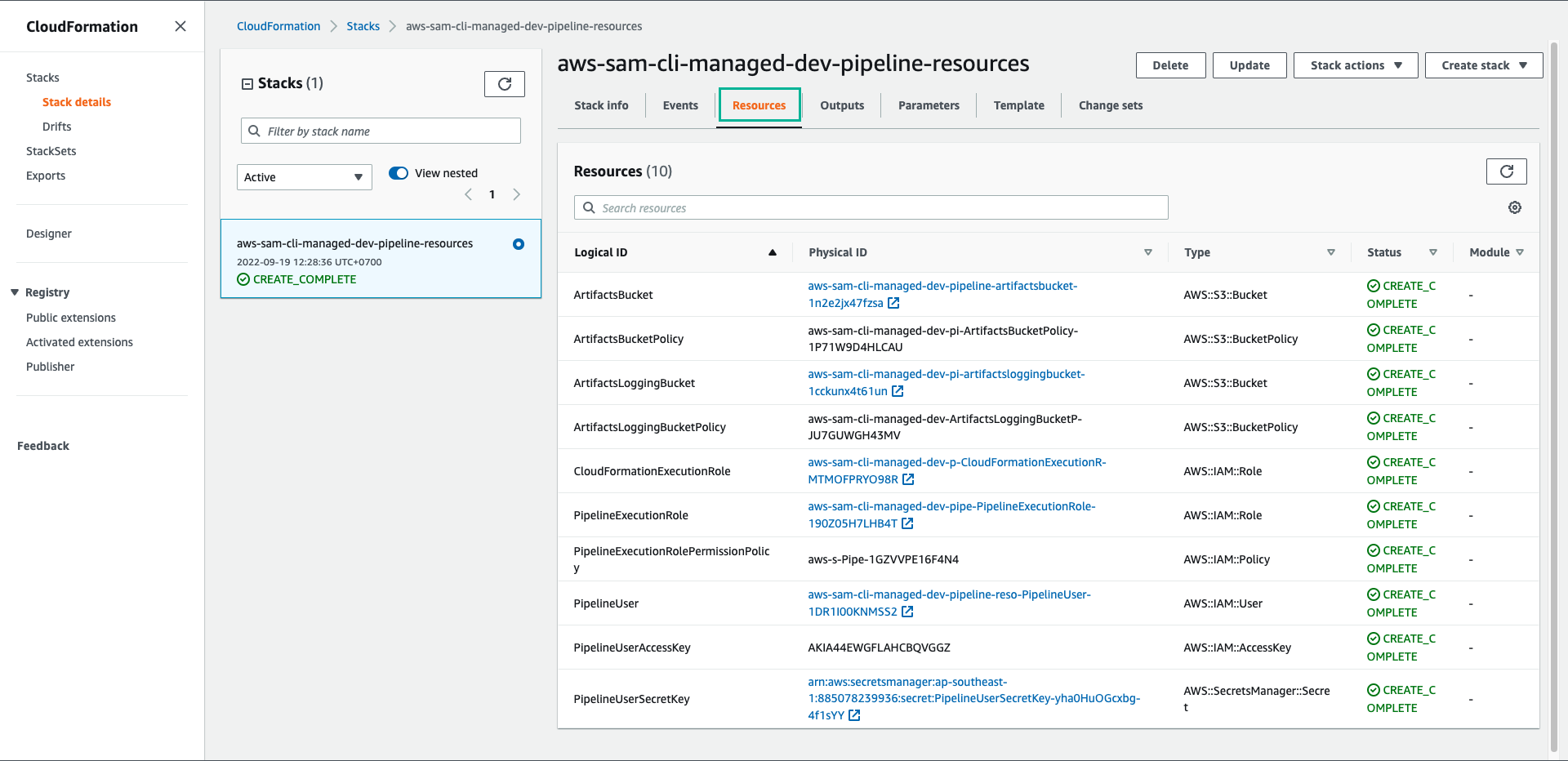1568x761 pixels.
Task: Select the PipelineUserAccessKey logical ID cell
Action: point(632,648)
